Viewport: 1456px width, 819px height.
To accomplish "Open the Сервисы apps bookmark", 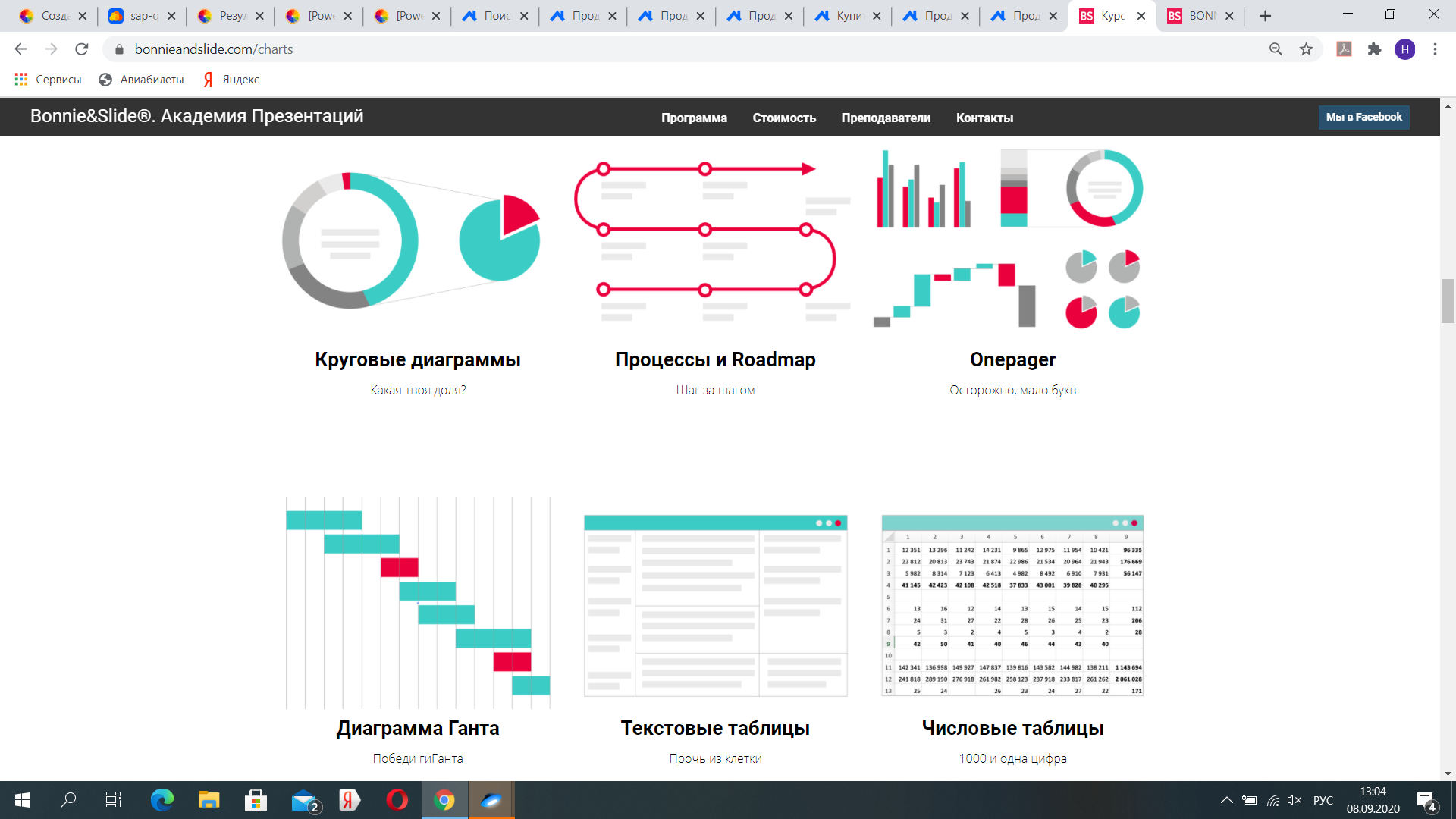I will [x=48, y=80].
